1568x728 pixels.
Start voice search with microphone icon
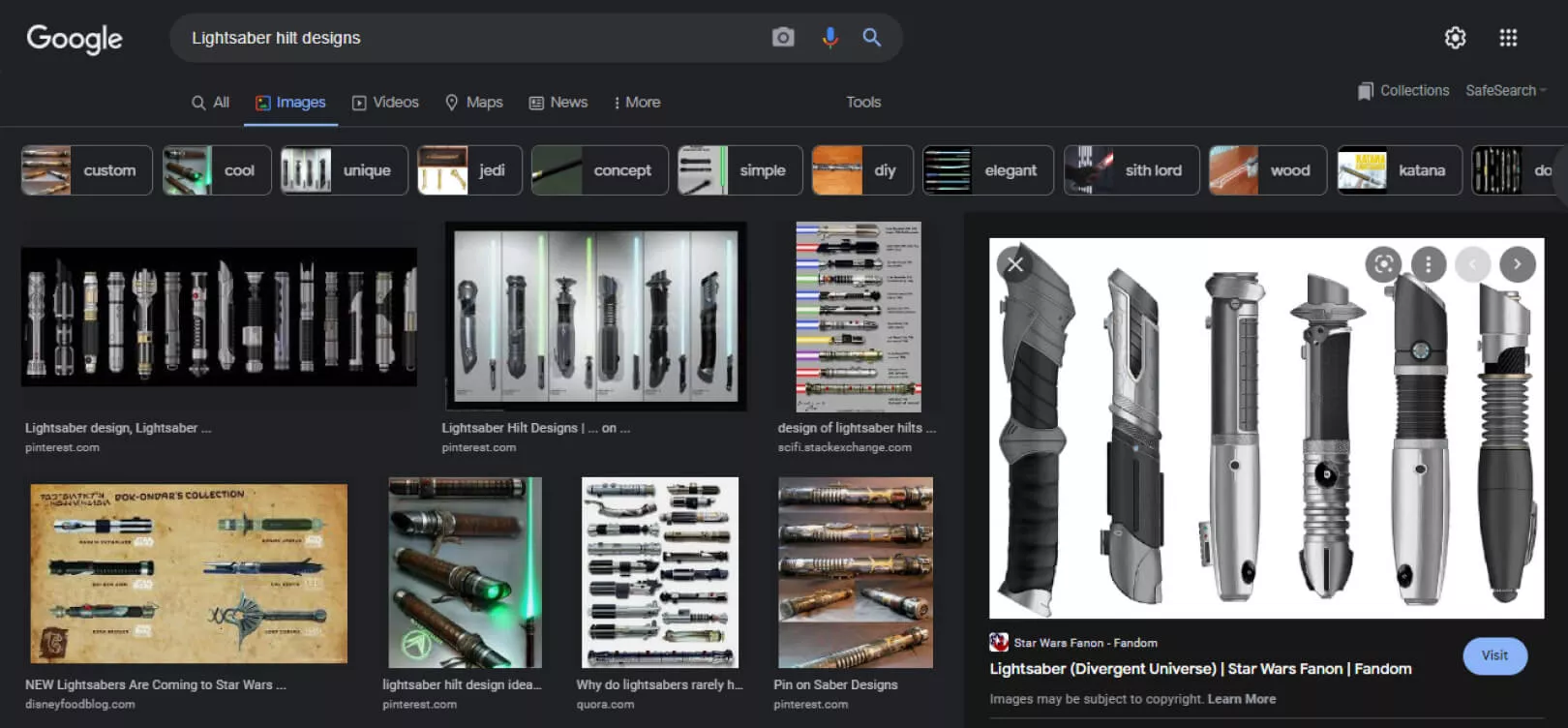pyautogui.click(x=829, y=38)
